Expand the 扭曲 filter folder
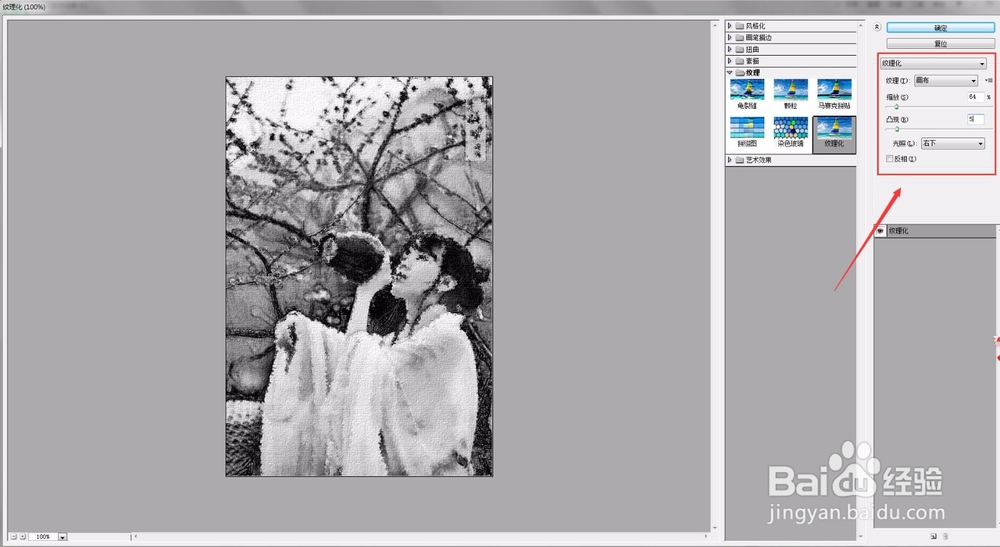The image size is (1000, 547). click(x=730, y=49)
